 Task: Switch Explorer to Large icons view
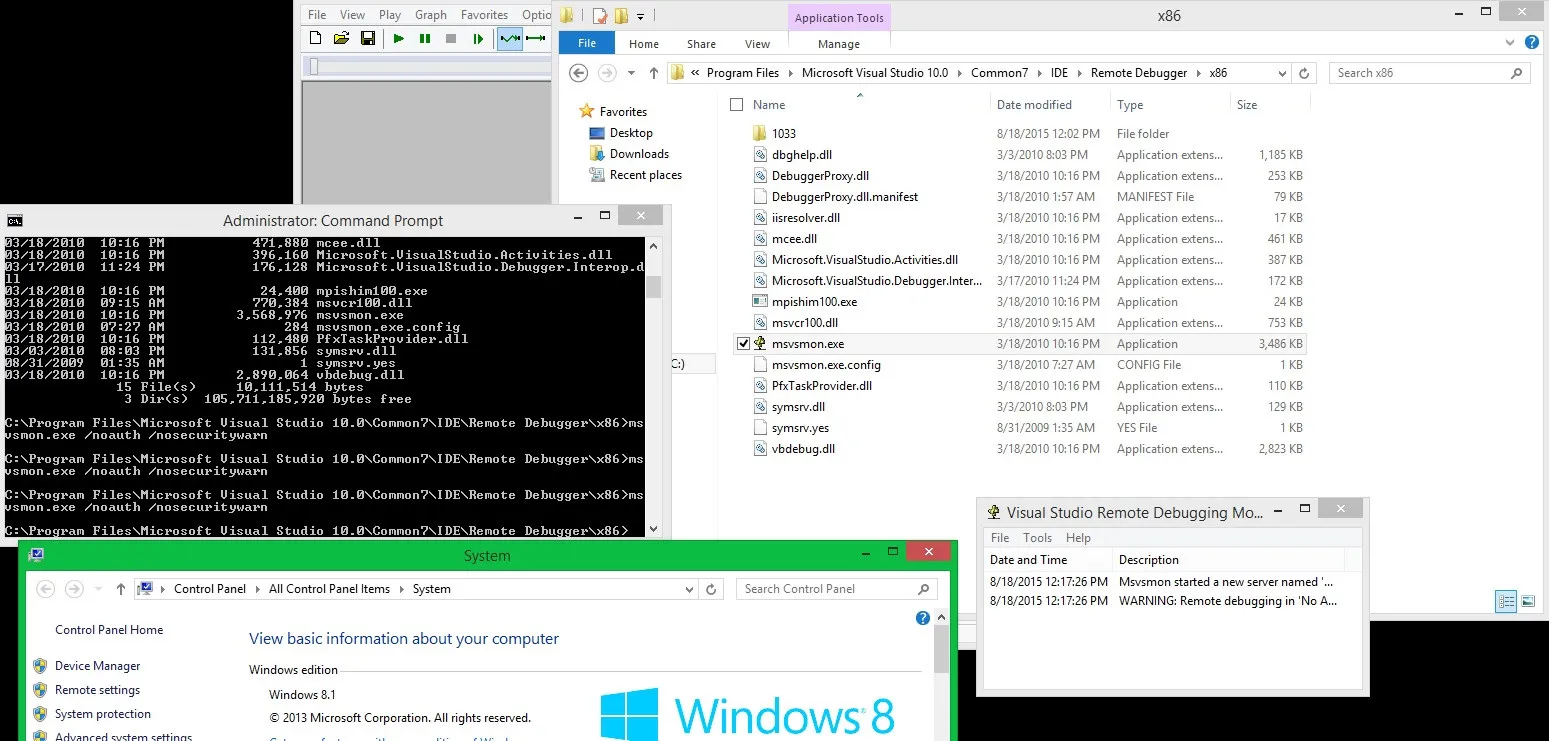[x=1528, y=601]
